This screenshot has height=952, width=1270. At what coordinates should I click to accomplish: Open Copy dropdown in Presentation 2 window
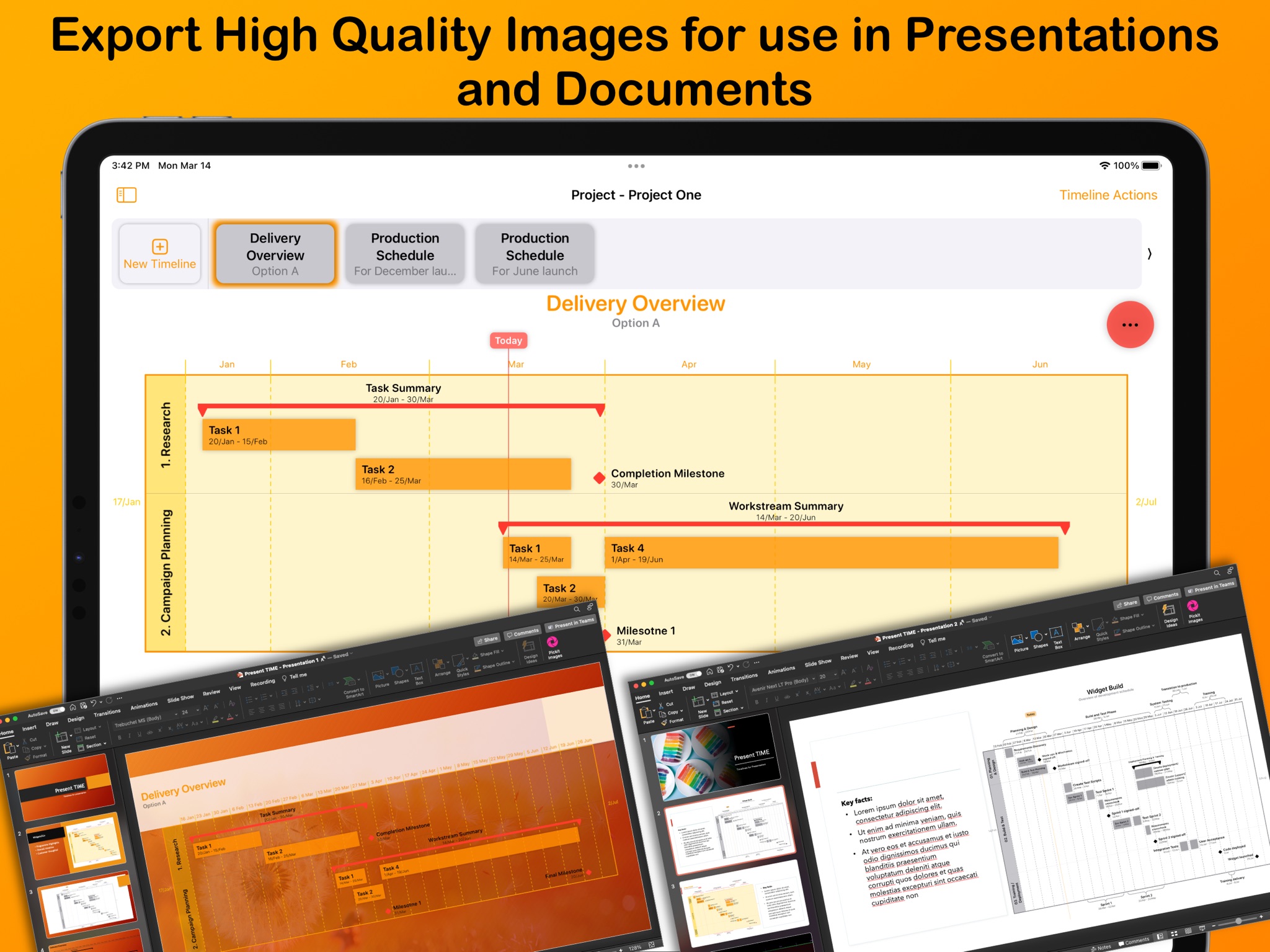pyautogui.click(x=672, y=713)
